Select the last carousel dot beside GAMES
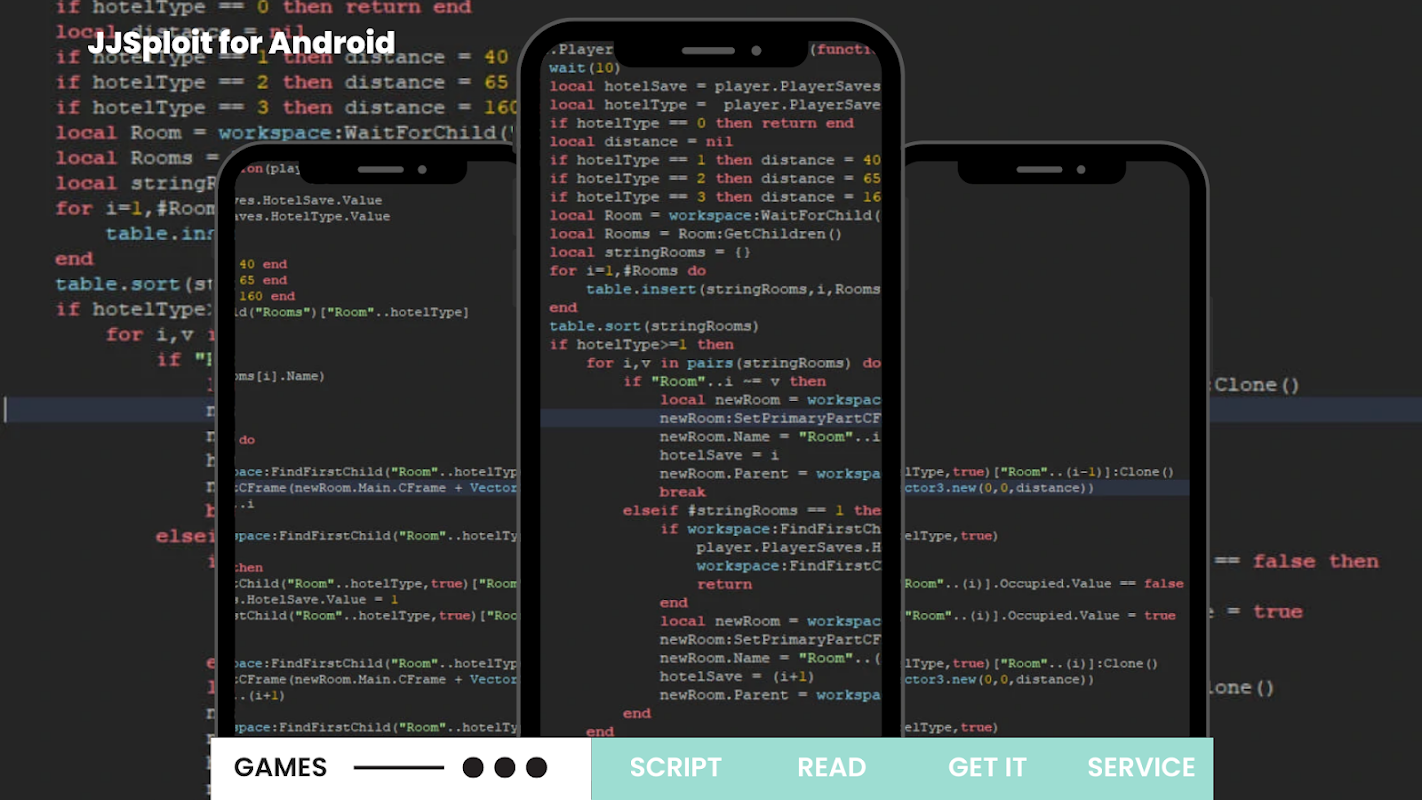The width and height of the screenshot is (1422, 800). 537,767
